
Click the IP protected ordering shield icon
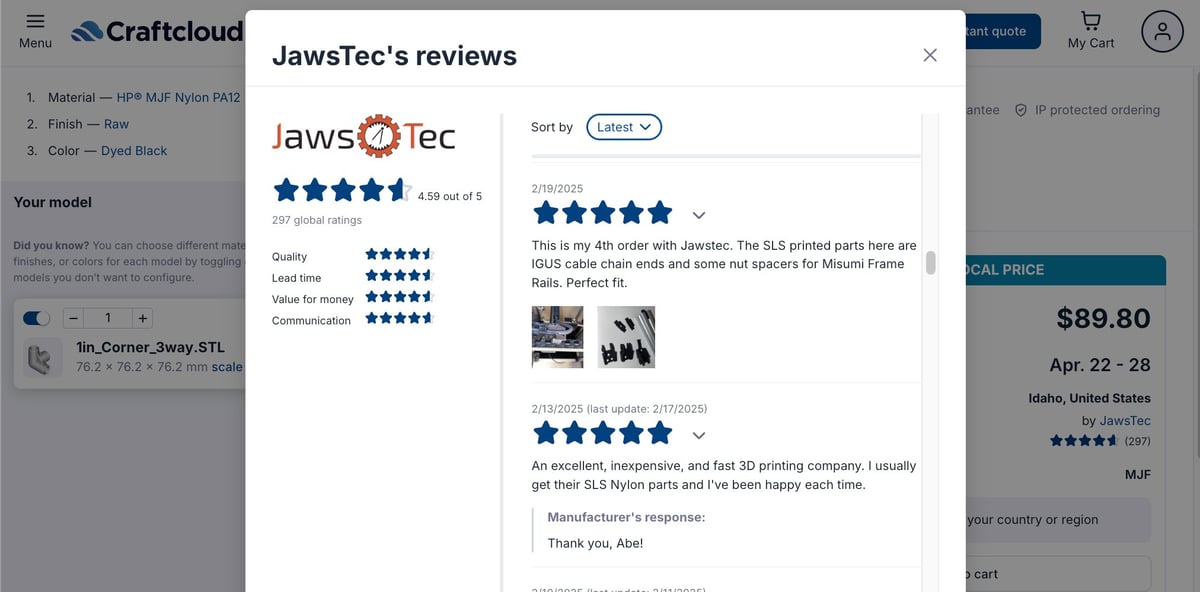[1021, 110]
